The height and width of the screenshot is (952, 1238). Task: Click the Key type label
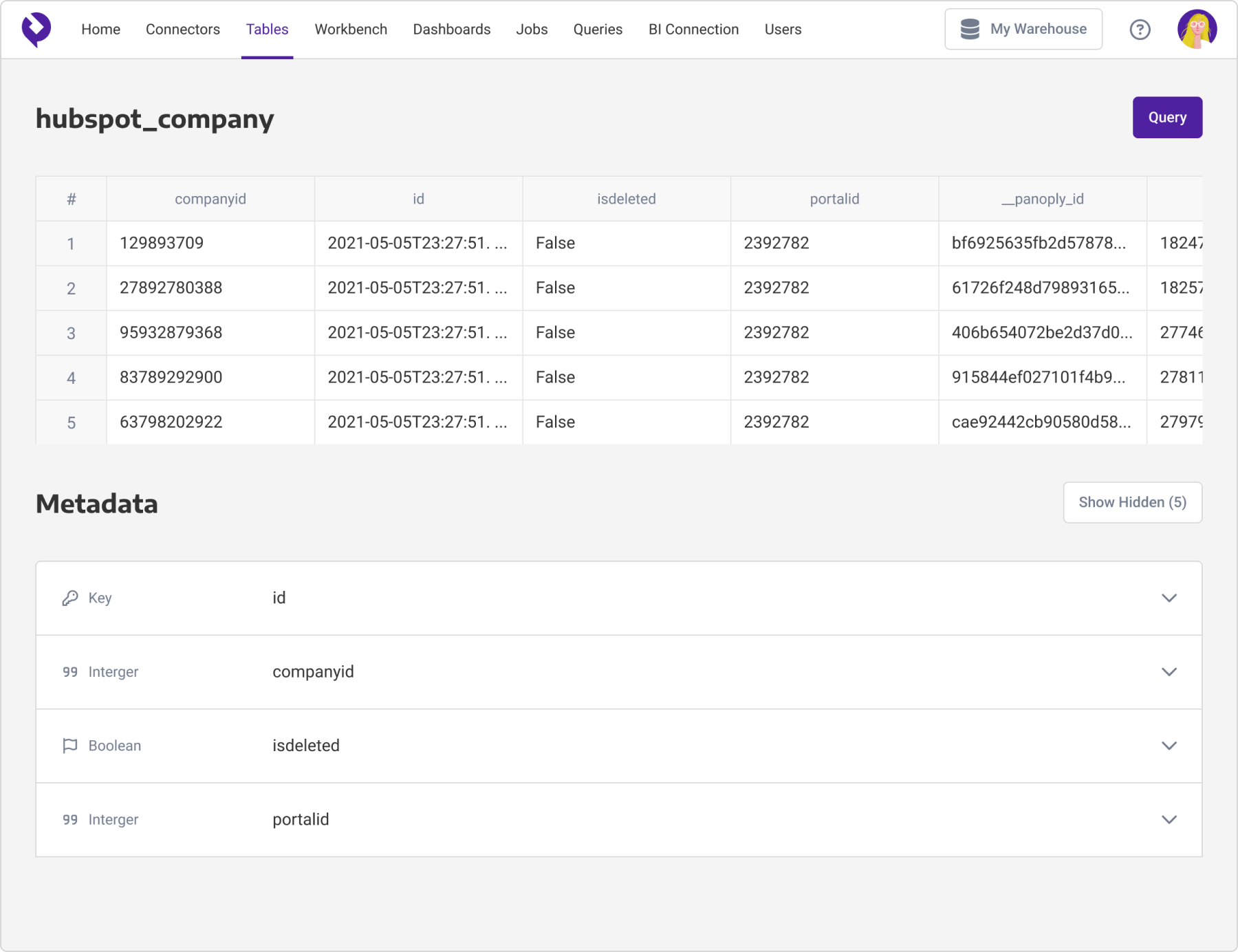pyautogui.click(x=100, y=598)
